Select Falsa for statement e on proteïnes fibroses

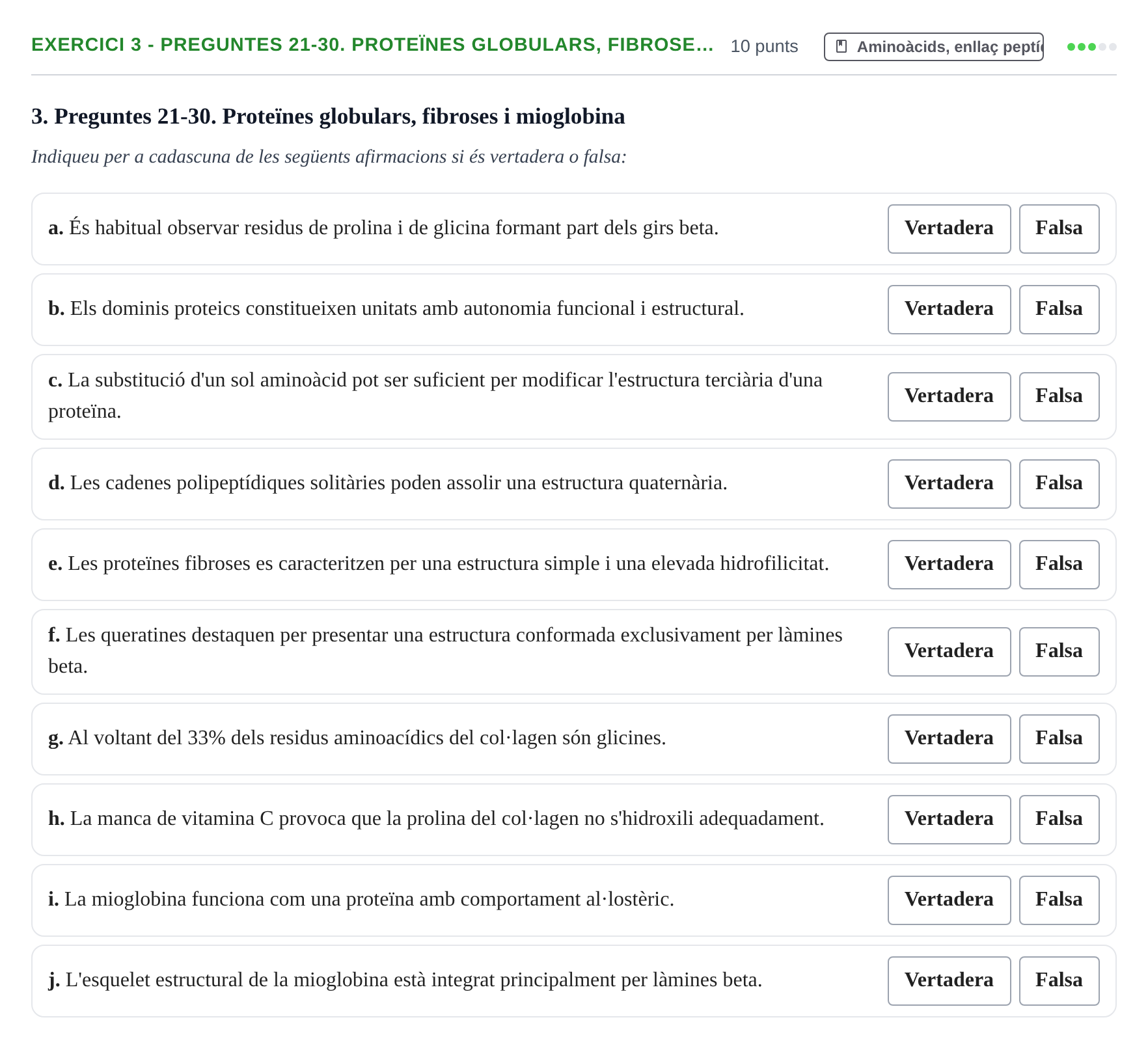1059,565
